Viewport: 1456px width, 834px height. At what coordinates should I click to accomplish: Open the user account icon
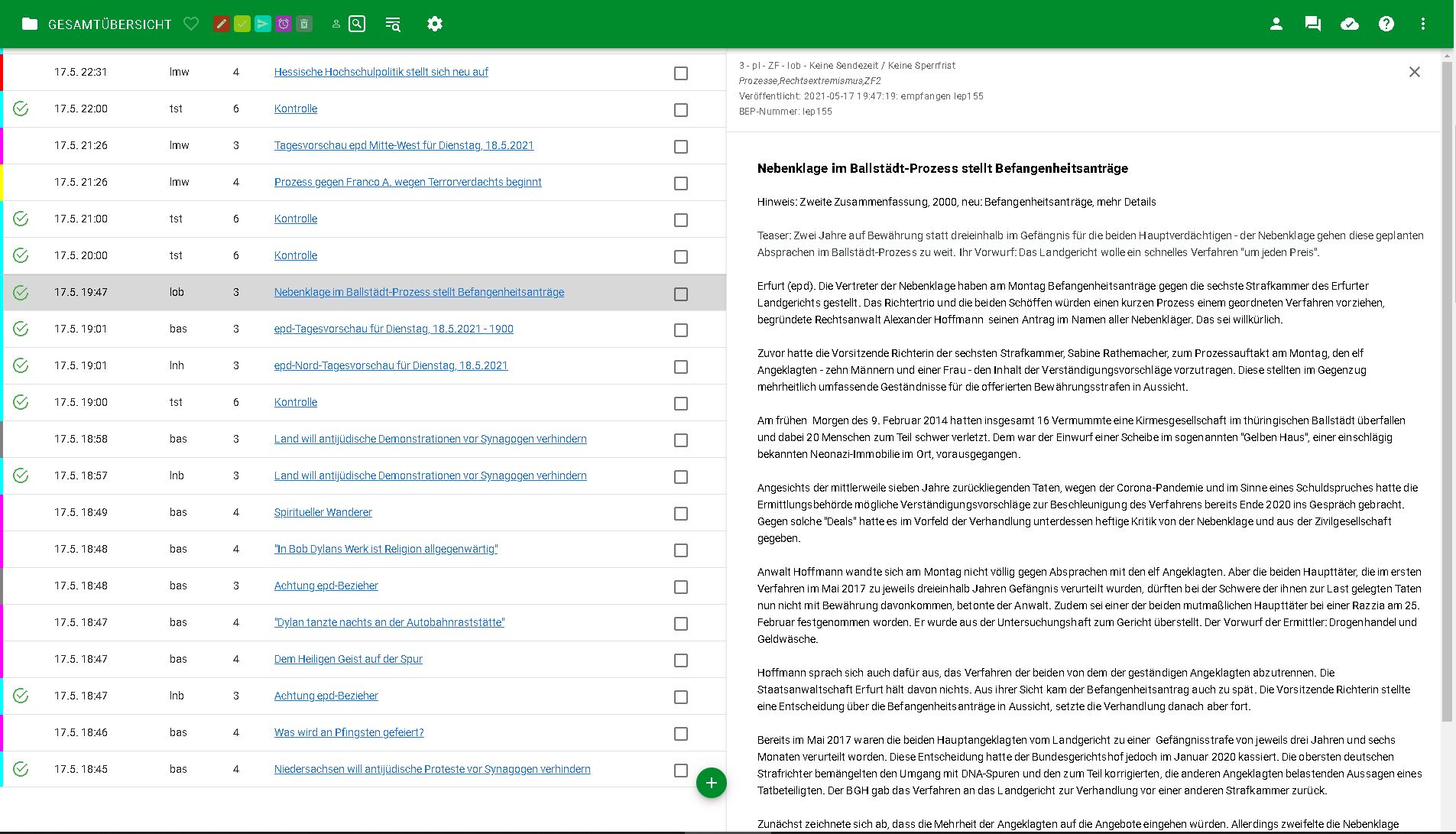1276,24
